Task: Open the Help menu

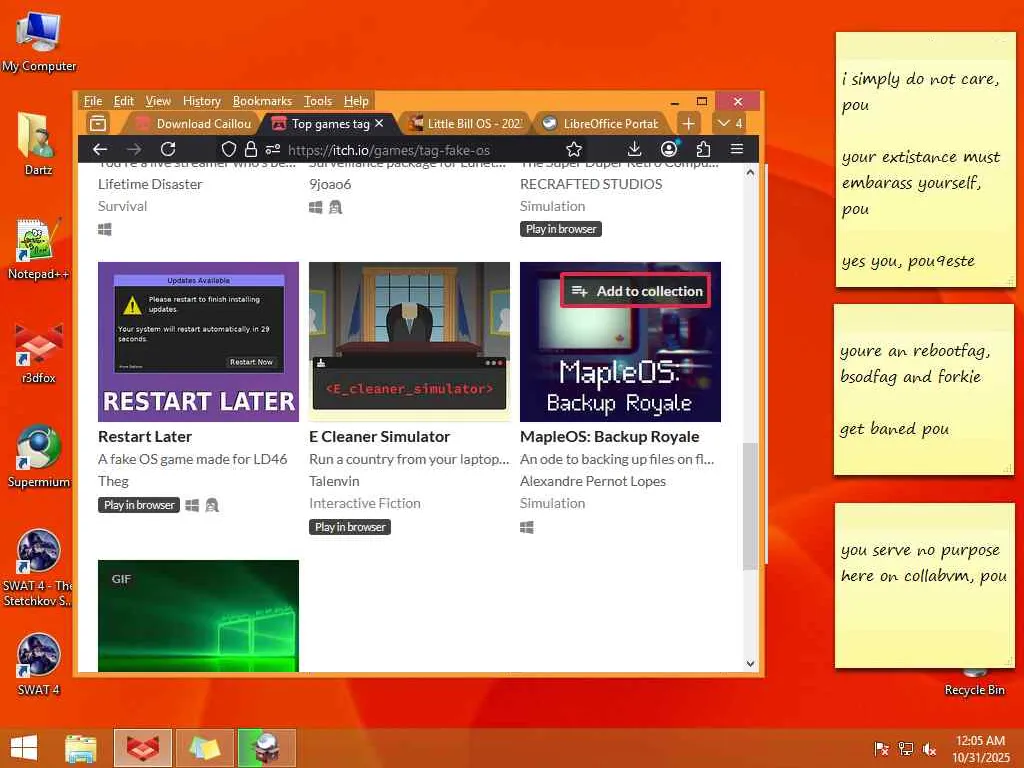Action: pyautogui.click(x=356, y=101)
